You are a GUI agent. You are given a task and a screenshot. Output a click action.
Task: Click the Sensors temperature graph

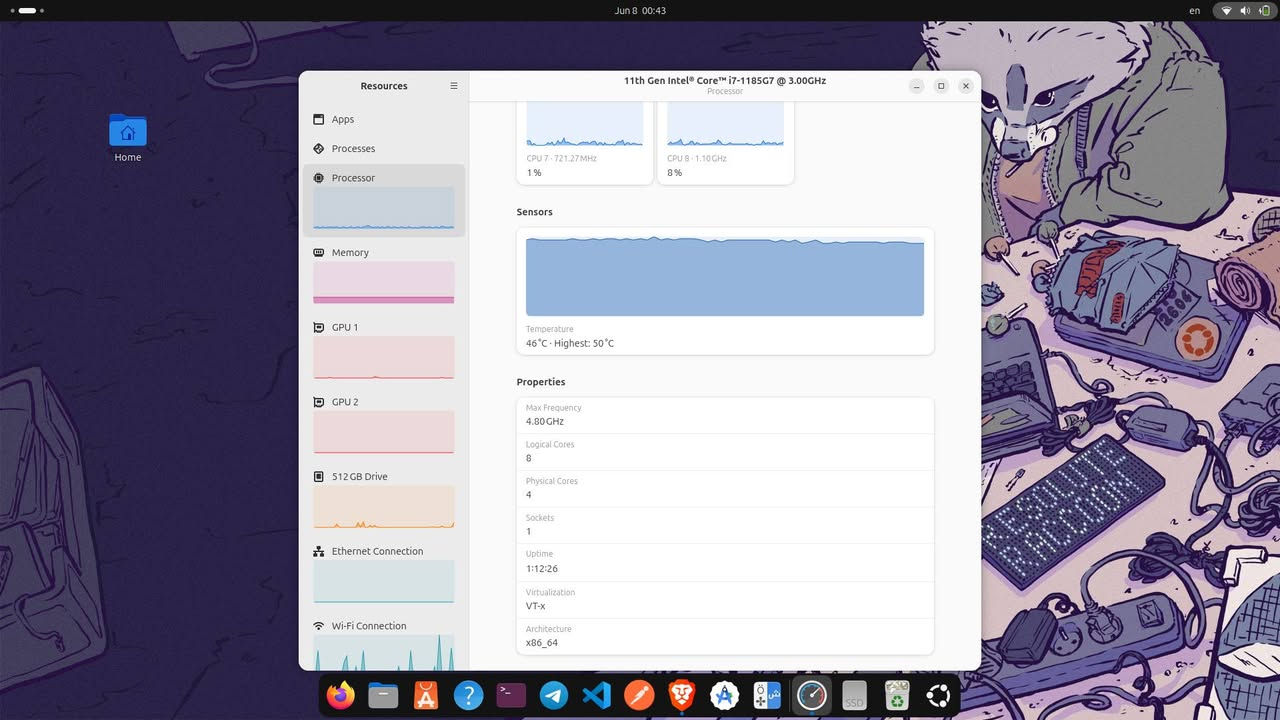coord(725,276)
